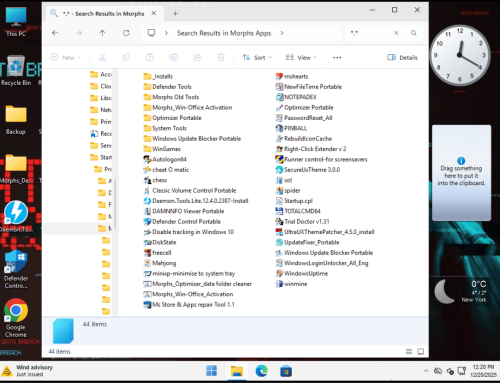Image resolution: width=500 pixels, height=383 pixels.
Task: Launch the freecell game
Action: pos(157,253)
